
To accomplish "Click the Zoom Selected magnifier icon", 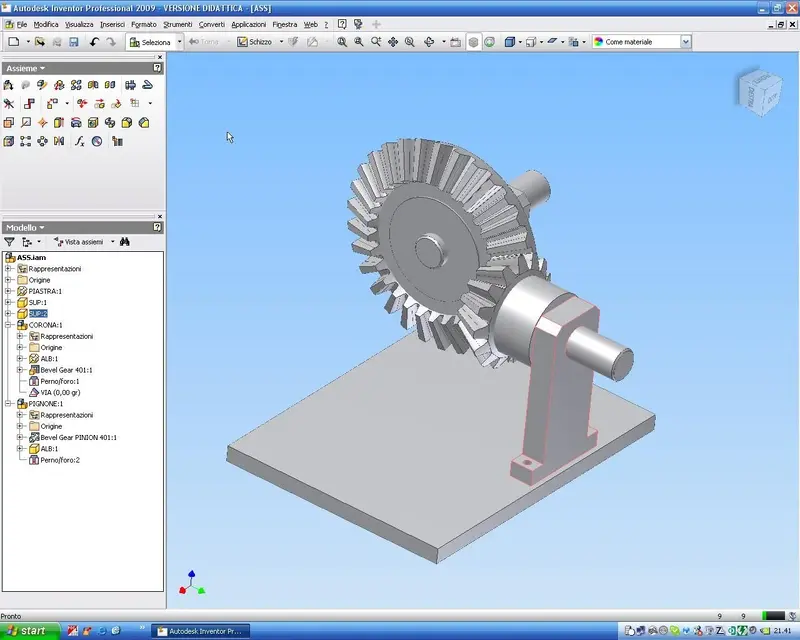I will tap(410, 42).
